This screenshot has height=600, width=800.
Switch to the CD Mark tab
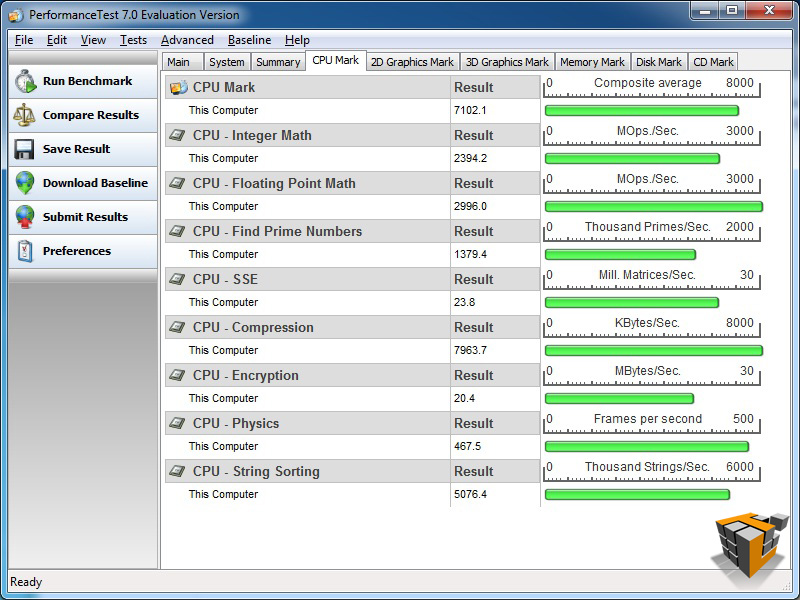tap(713, 62)
